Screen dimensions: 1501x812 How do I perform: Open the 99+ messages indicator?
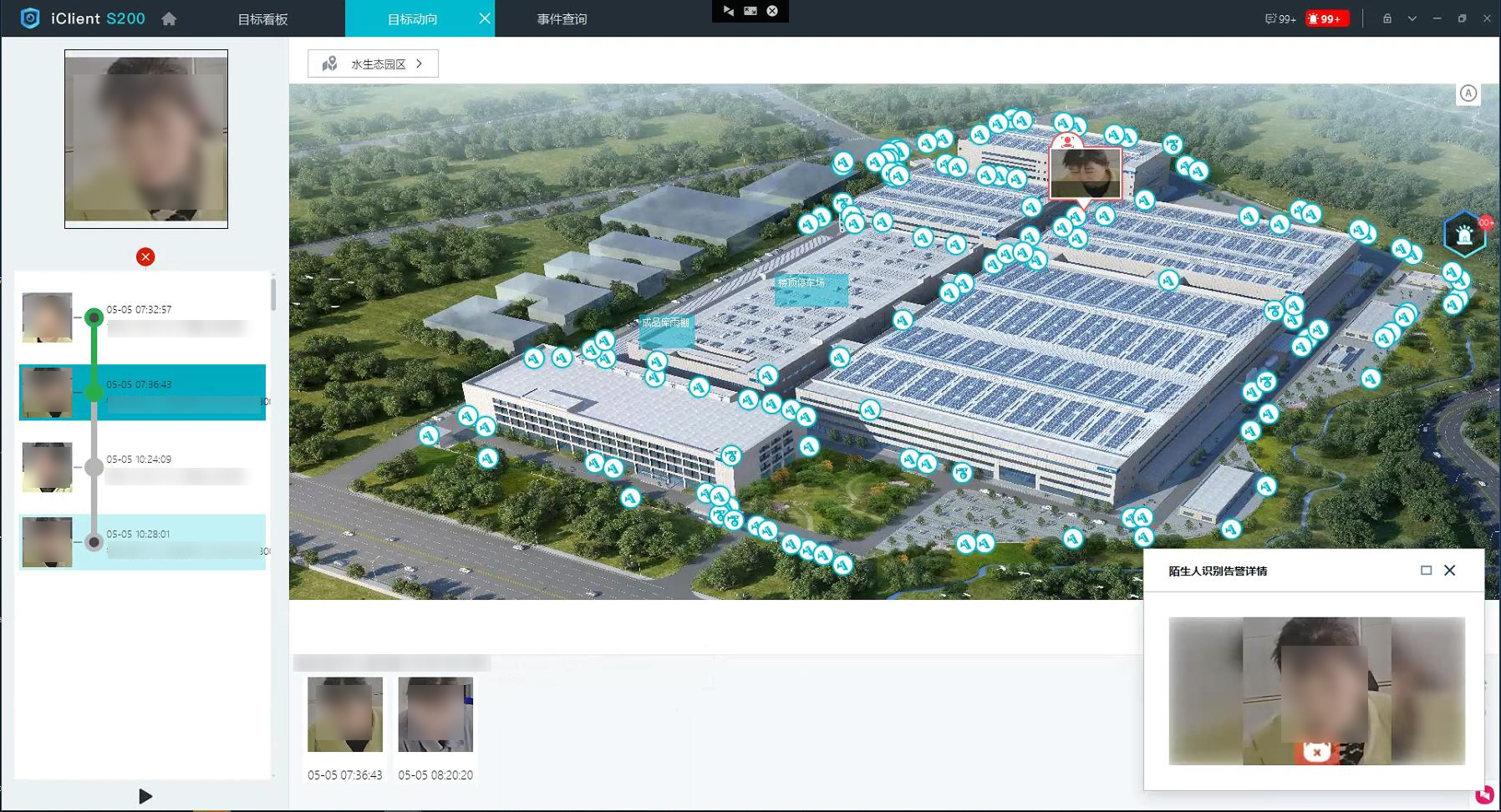(1280, 18)
